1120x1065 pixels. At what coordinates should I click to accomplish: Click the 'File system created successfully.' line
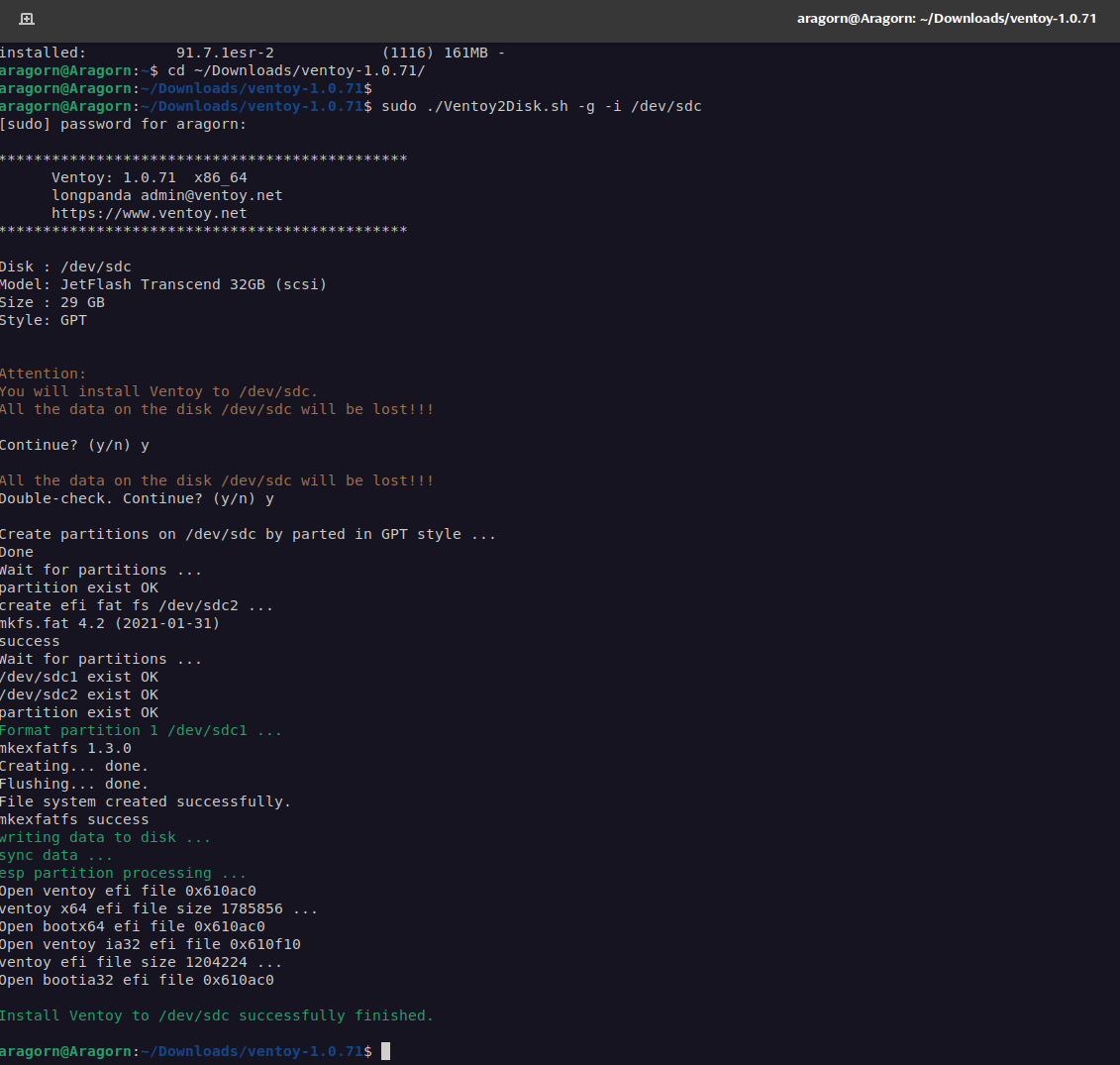146,801
